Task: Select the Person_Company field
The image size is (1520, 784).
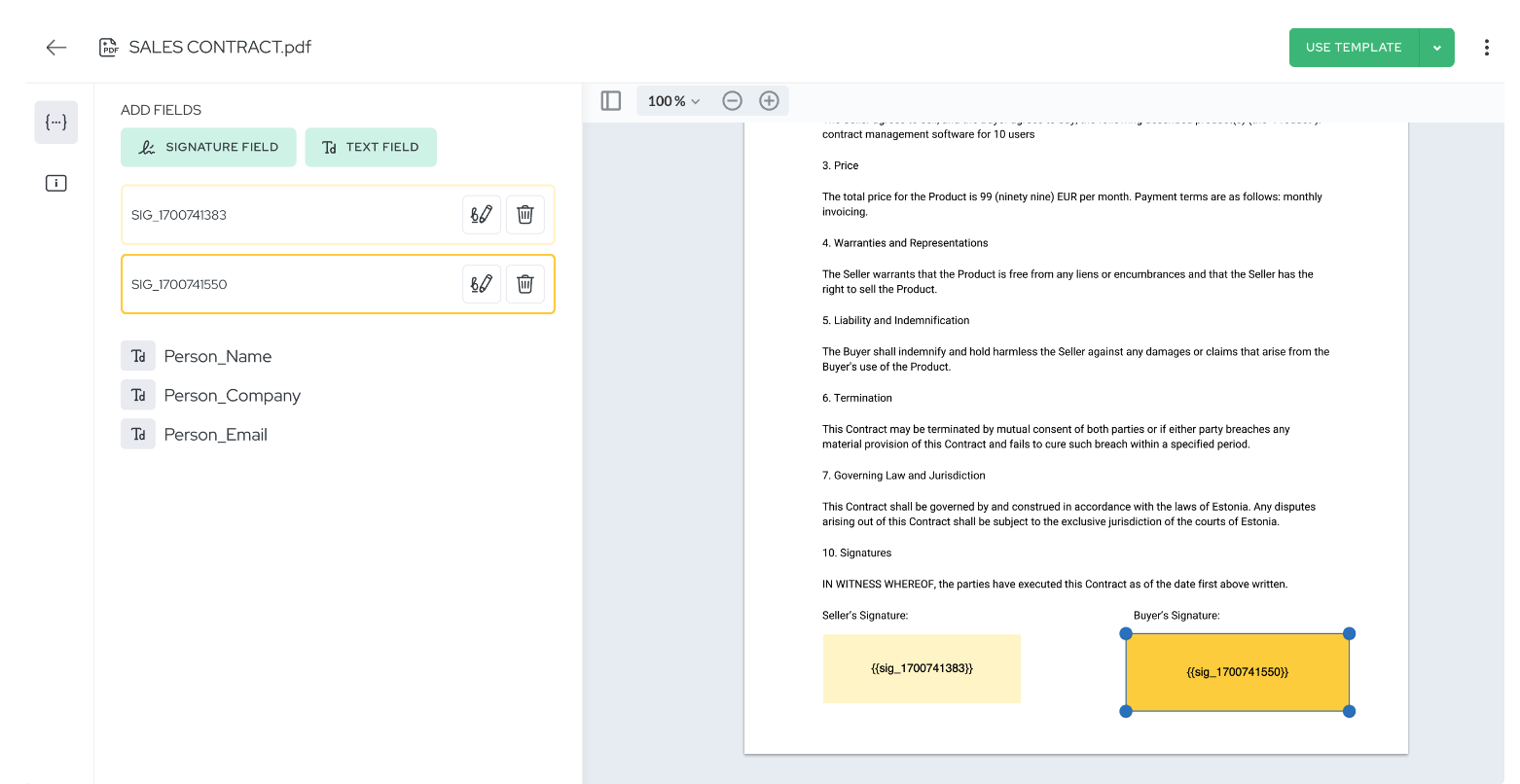Action: pos(233,395)
